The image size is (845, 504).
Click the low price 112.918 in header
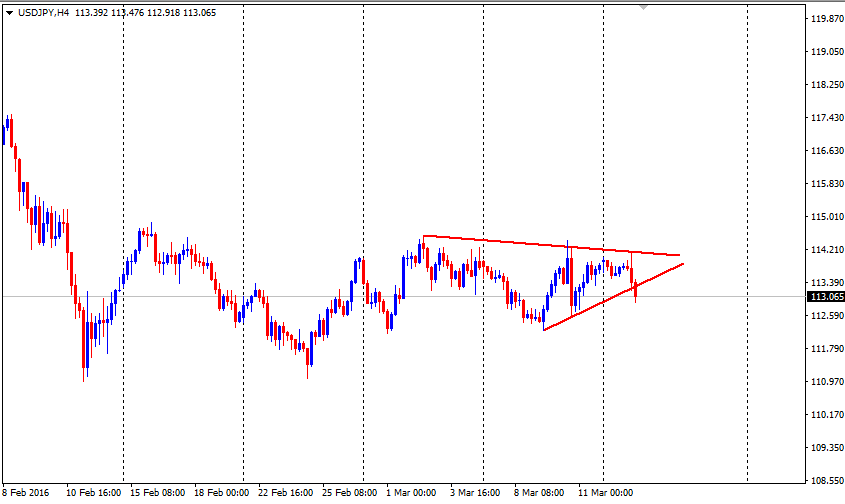pos(164,12)
